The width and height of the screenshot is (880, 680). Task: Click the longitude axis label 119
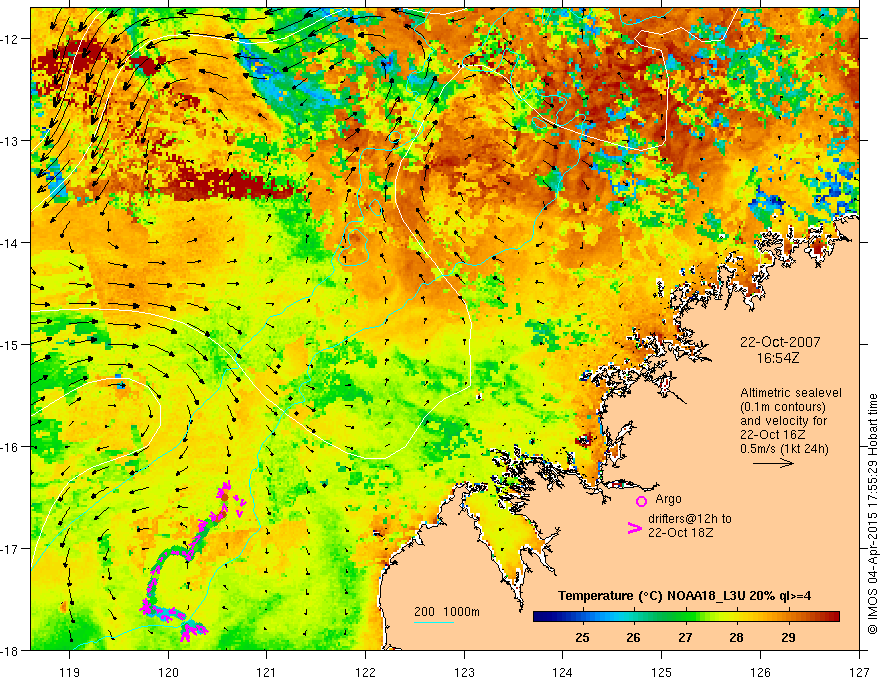pyautogui.click(x=70, y=672)
